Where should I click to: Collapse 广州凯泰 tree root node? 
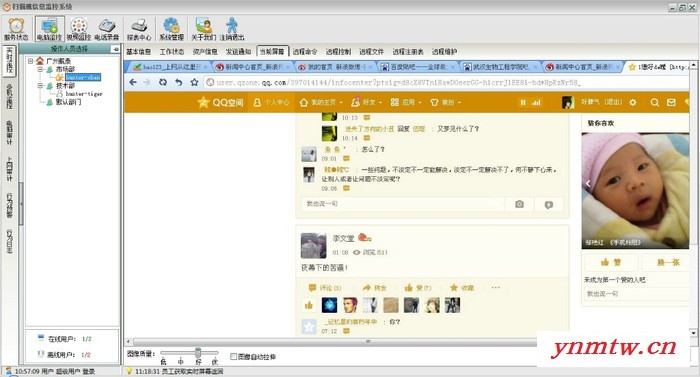[30, 61]
